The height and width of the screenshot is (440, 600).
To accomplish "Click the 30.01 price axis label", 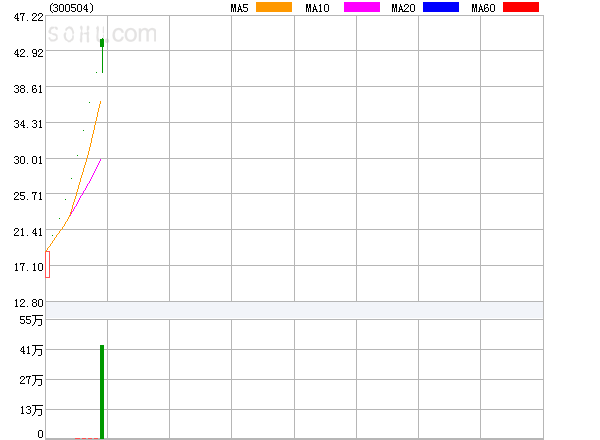I will 28,160.
